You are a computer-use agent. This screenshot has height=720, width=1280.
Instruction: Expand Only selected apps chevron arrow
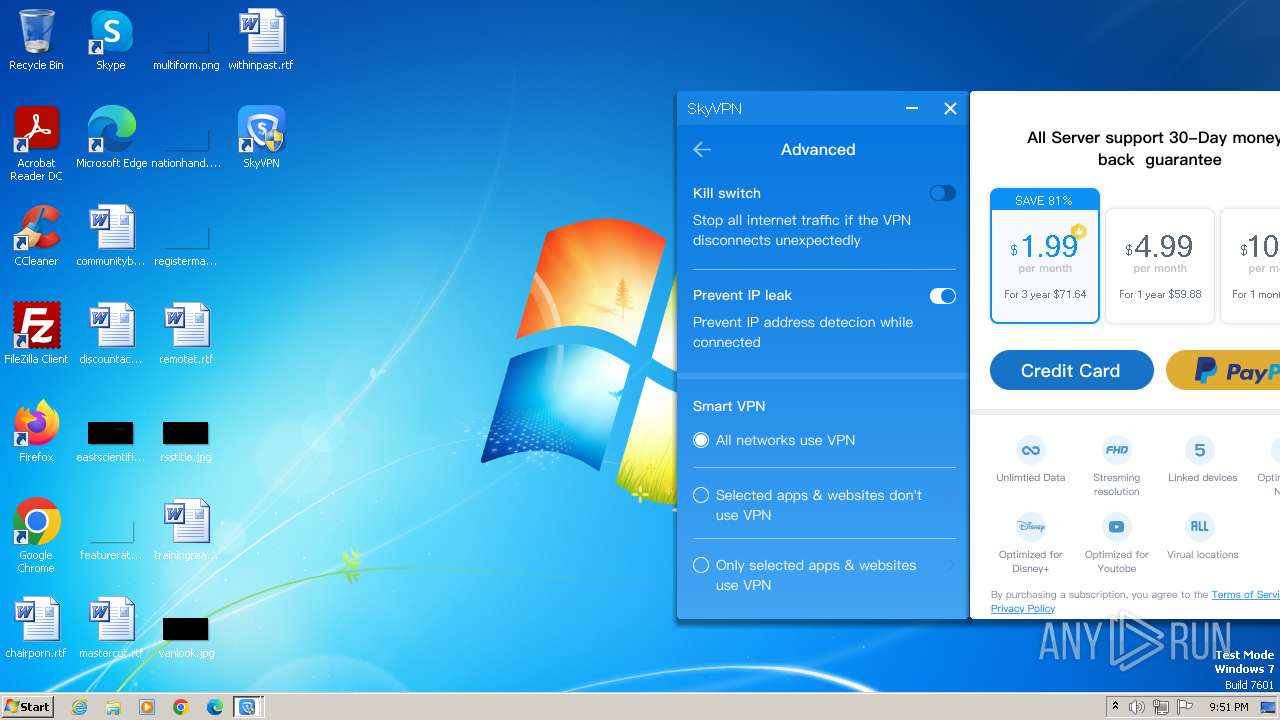[x=950, y=566]
